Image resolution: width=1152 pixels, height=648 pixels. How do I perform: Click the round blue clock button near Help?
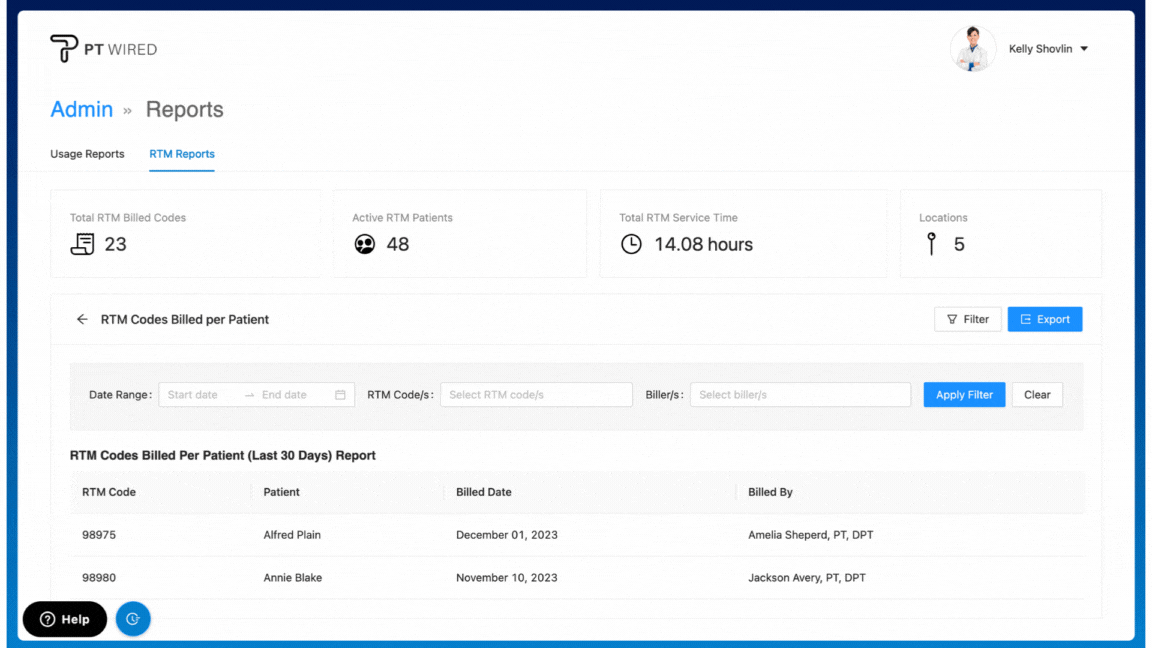click(x=133, y=619)
